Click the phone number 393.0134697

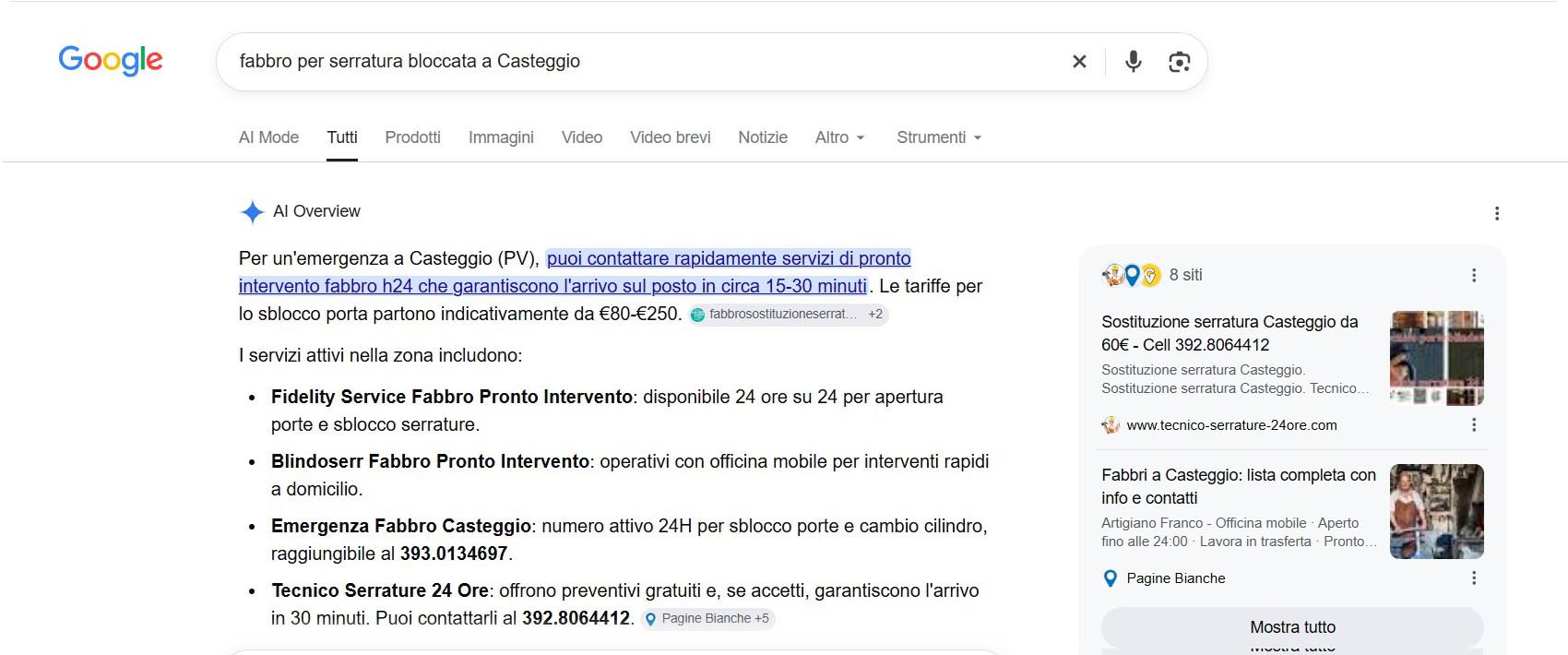(x=454, y=554)
